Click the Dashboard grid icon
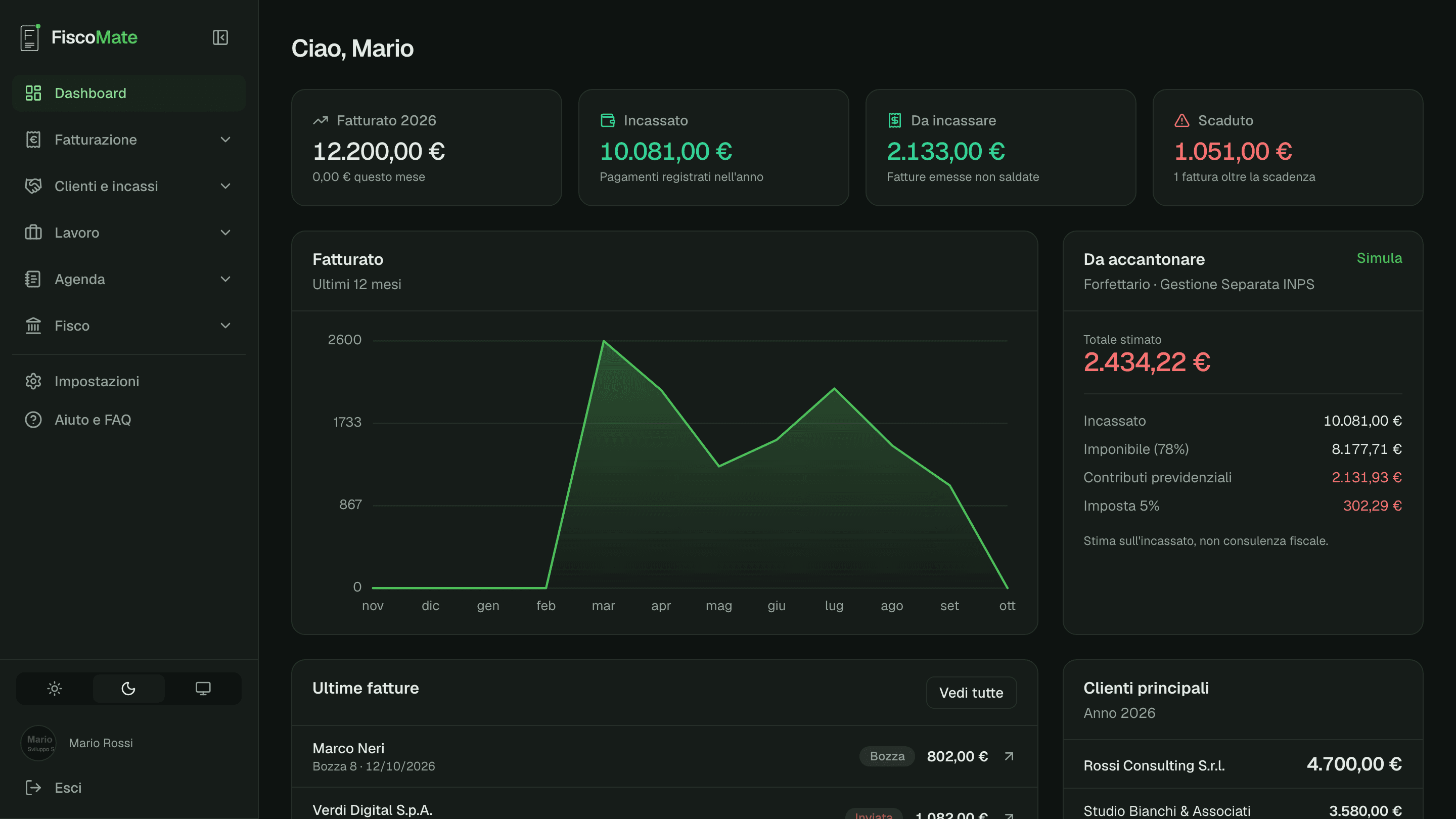 pos(33,93)
